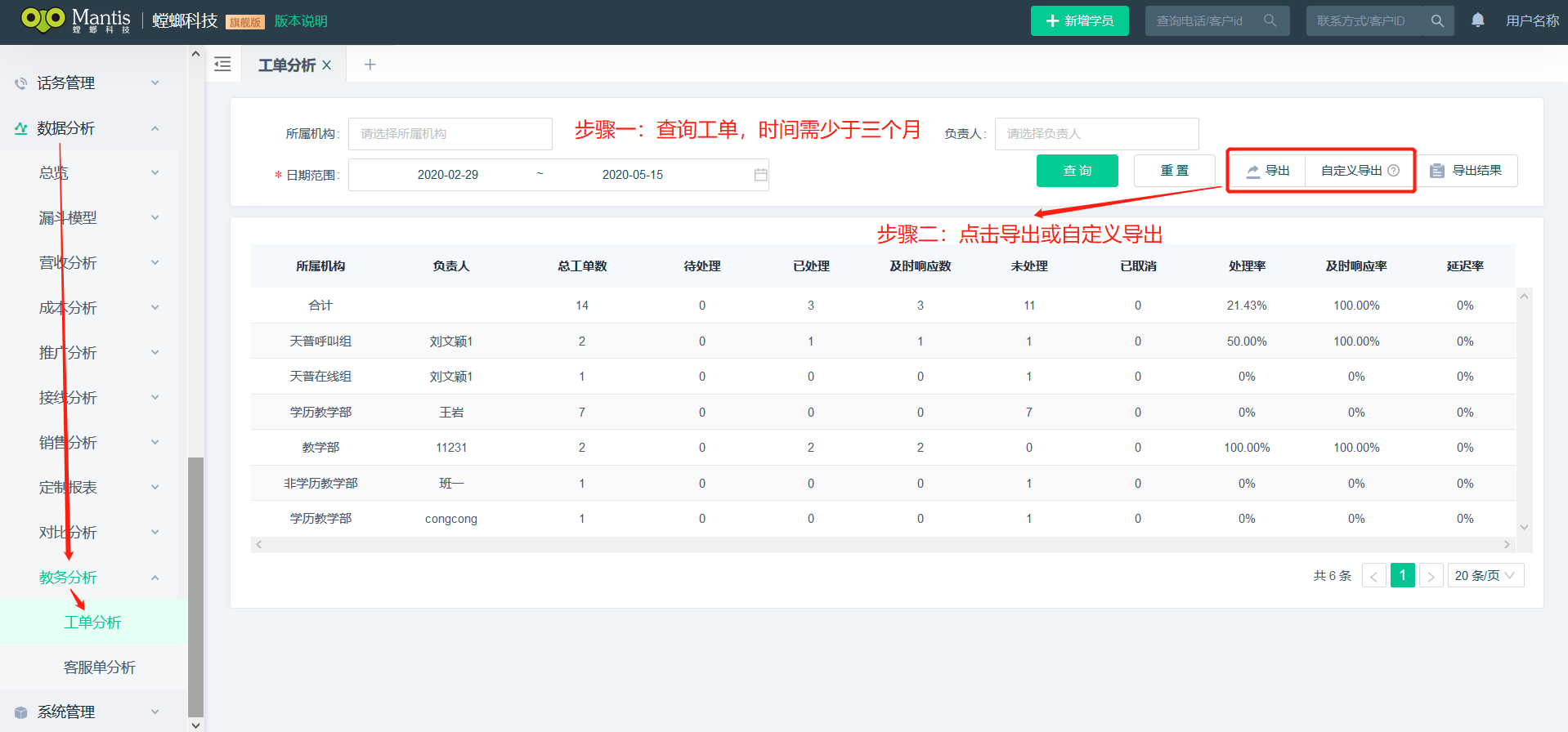This screenshot has width=1568, height=732.
Task: Add a new tab with plus icon
Action: coord(370,65)
